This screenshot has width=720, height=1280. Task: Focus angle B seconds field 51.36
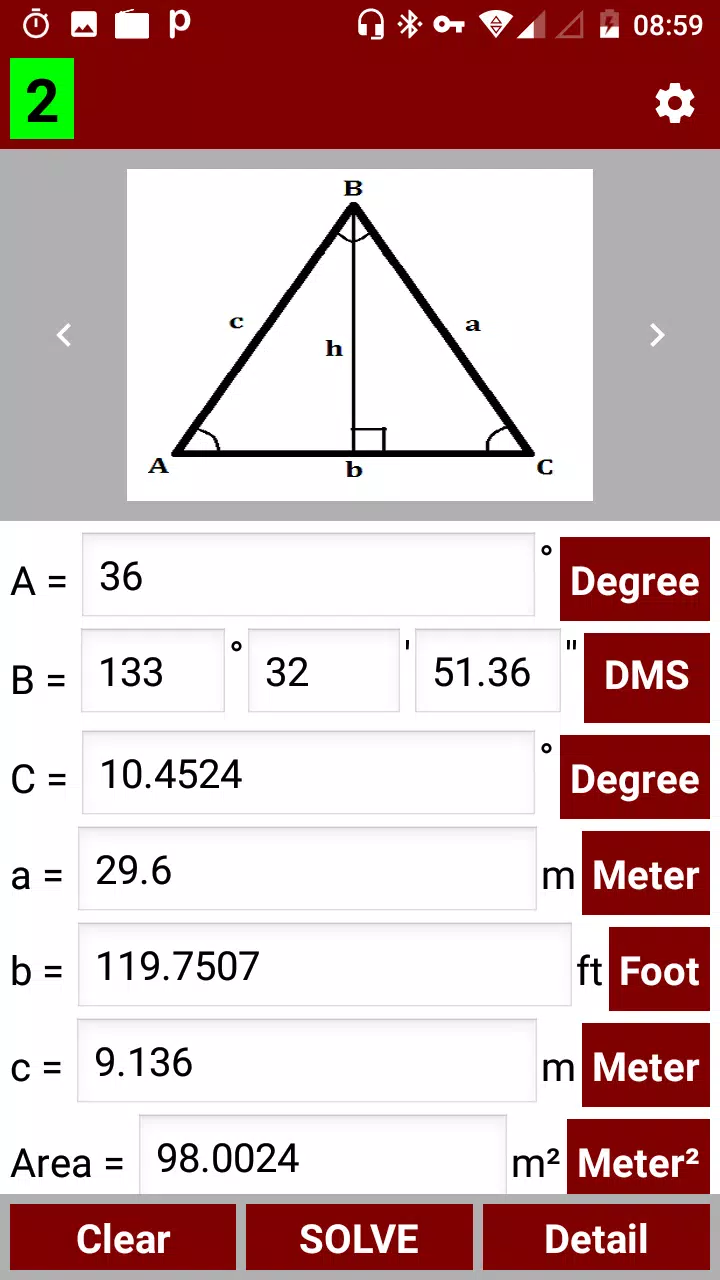pos(488,671)
